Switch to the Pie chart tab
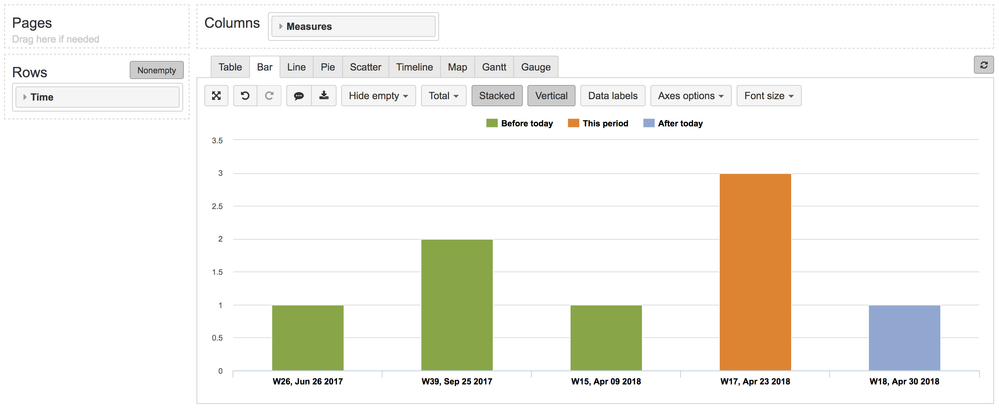 click(x=327, y=67)
